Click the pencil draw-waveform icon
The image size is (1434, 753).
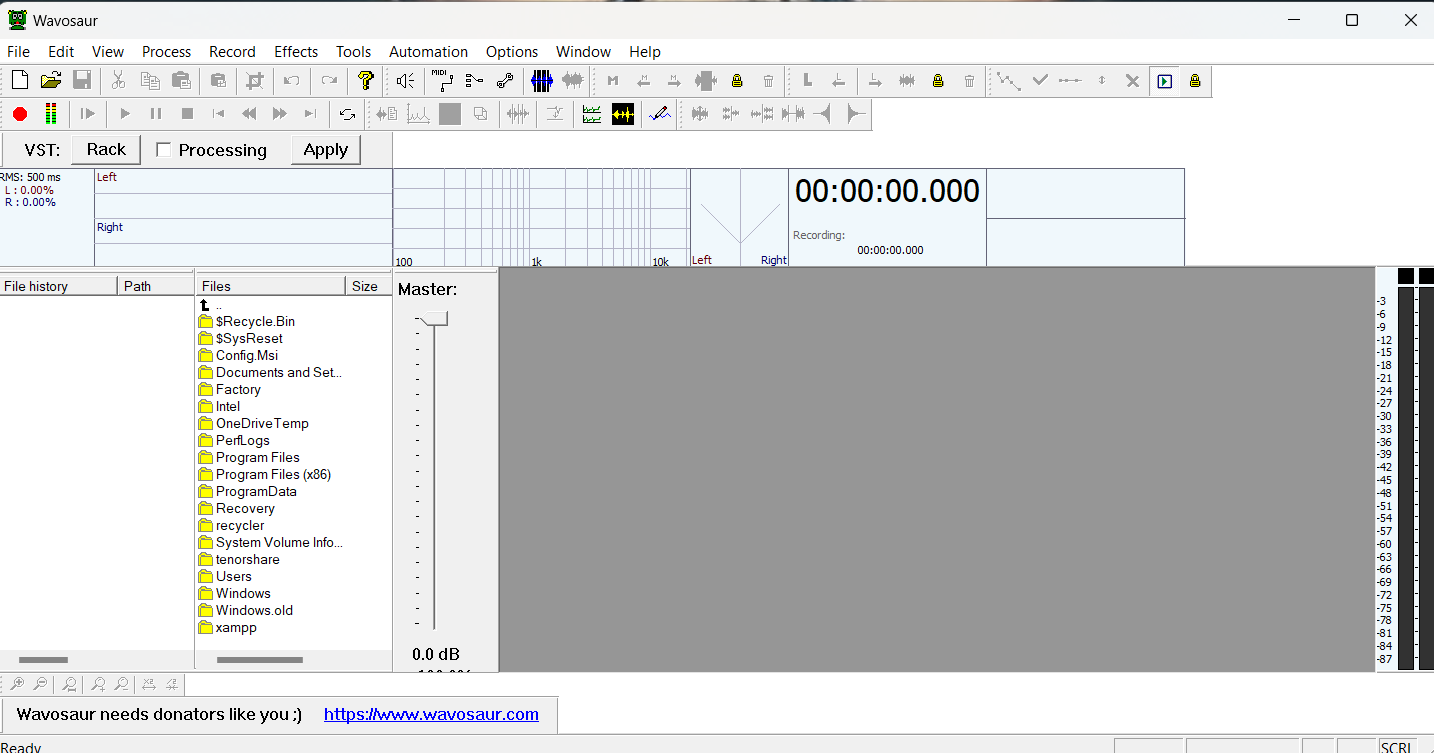(x=660, y=114)
